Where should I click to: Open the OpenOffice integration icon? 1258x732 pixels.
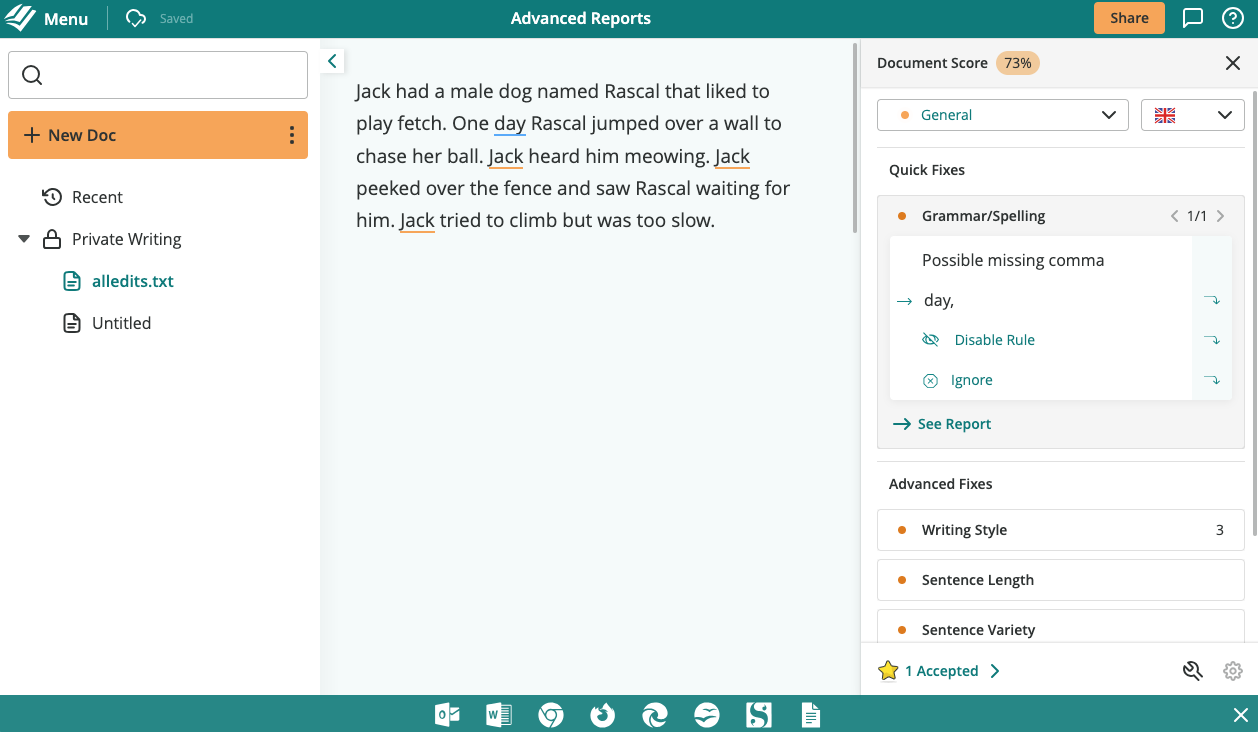click(707, 715)
